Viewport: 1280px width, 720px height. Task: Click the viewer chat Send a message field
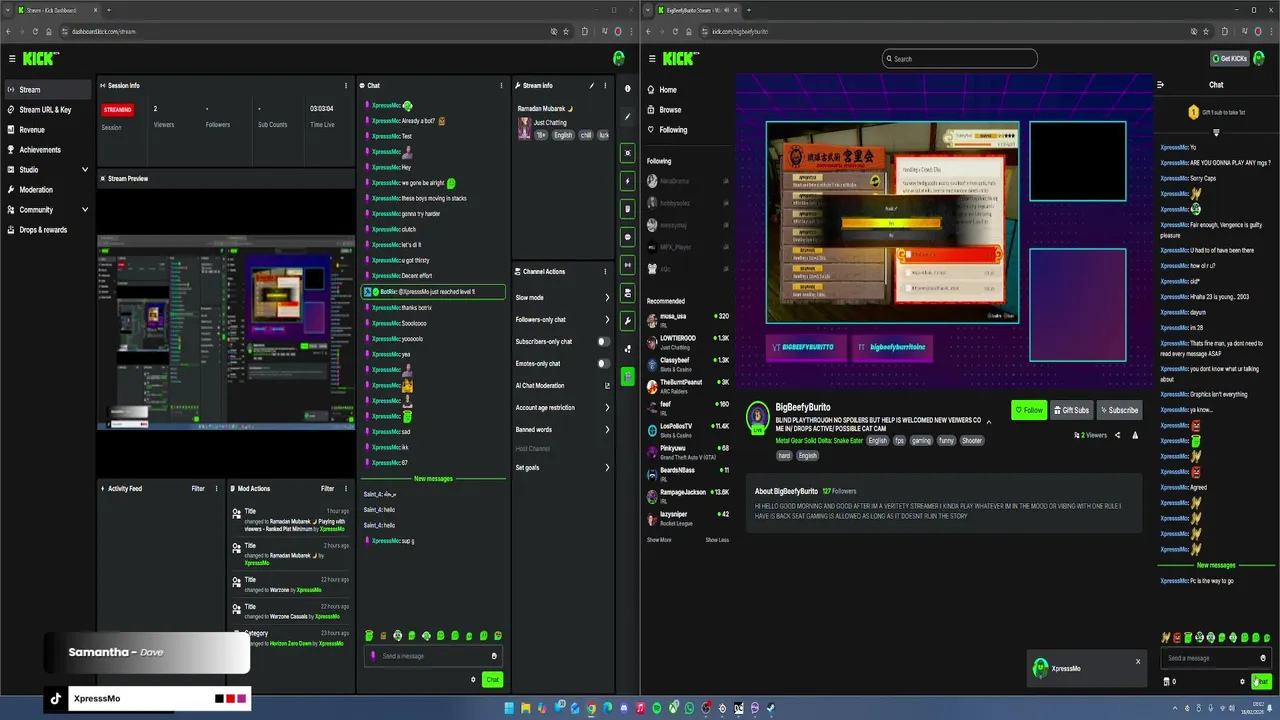pyautogui.click(x=1215, y=658)
